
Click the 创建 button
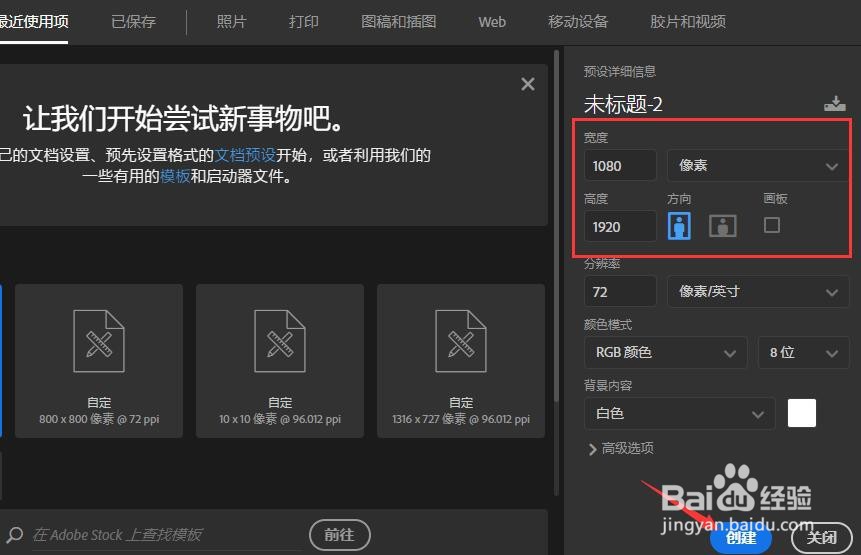741,537
